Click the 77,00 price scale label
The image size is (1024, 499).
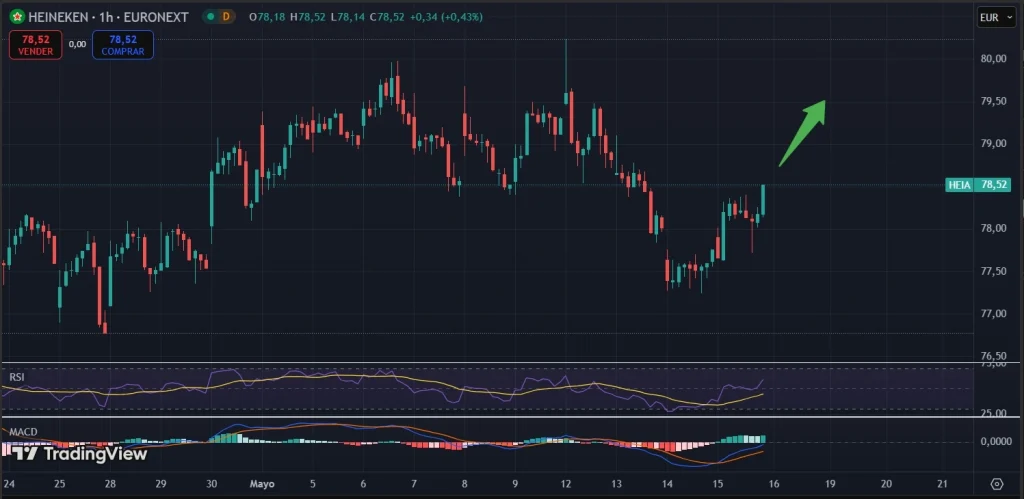pos(993,314)
